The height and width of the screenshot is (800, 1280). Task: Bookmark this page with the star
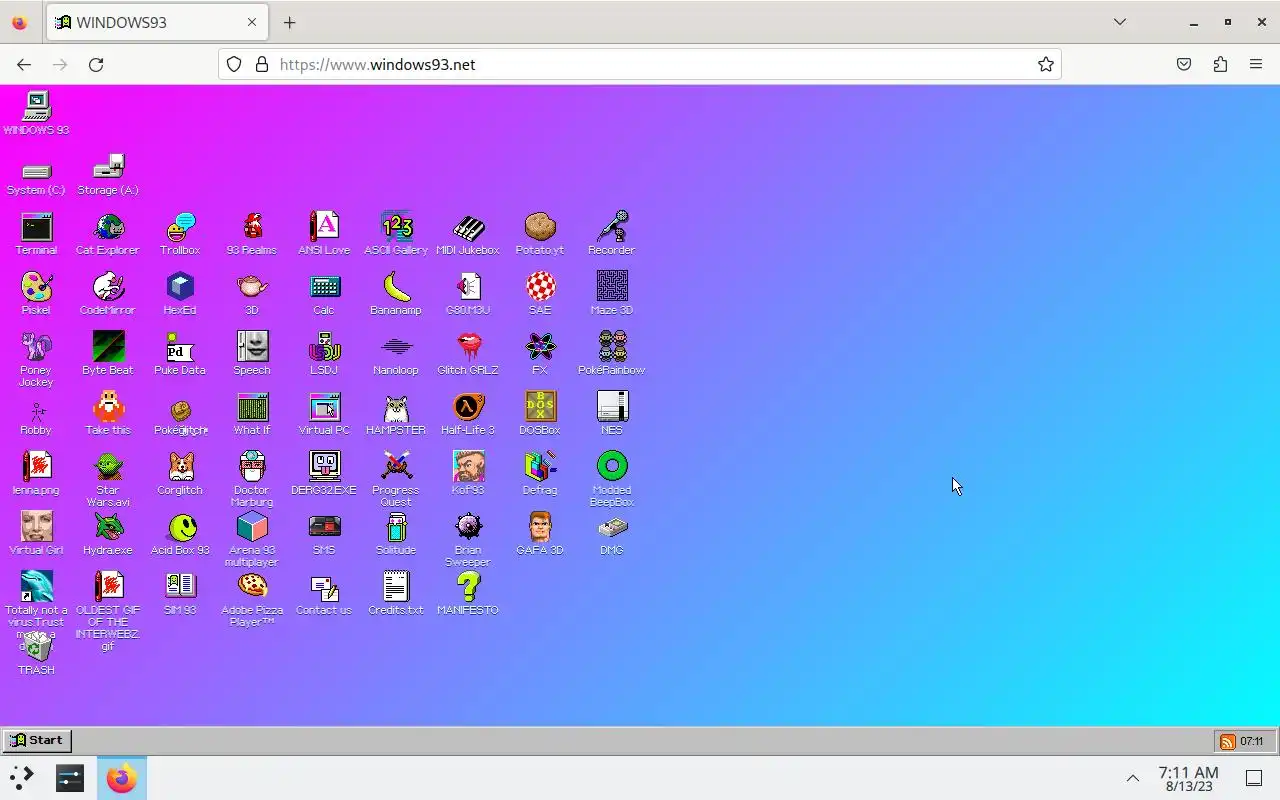[x=1046, y=64]
